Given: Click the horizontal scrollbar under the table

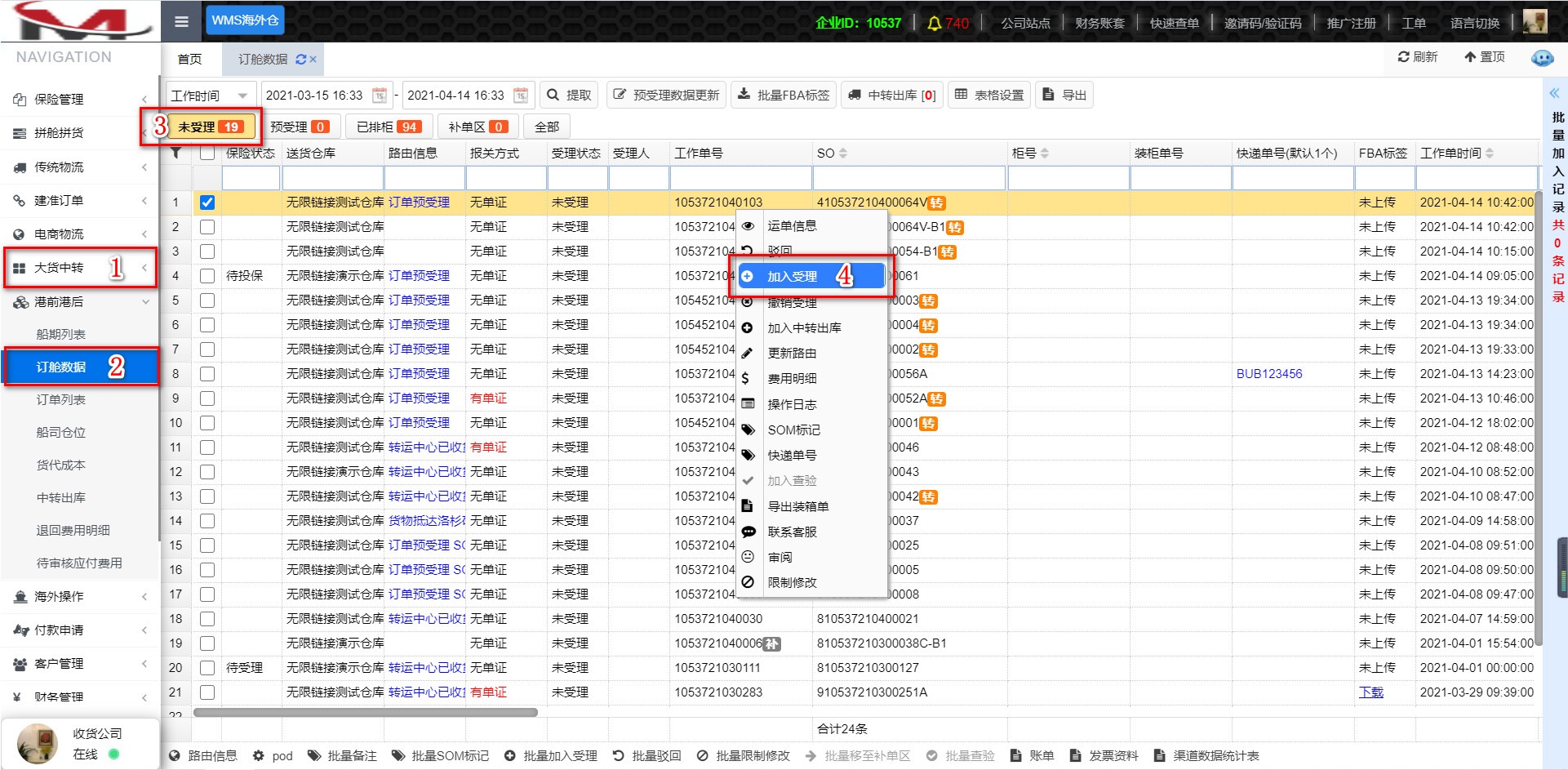Looking at the screenshot, I should (x=365, y=712).
